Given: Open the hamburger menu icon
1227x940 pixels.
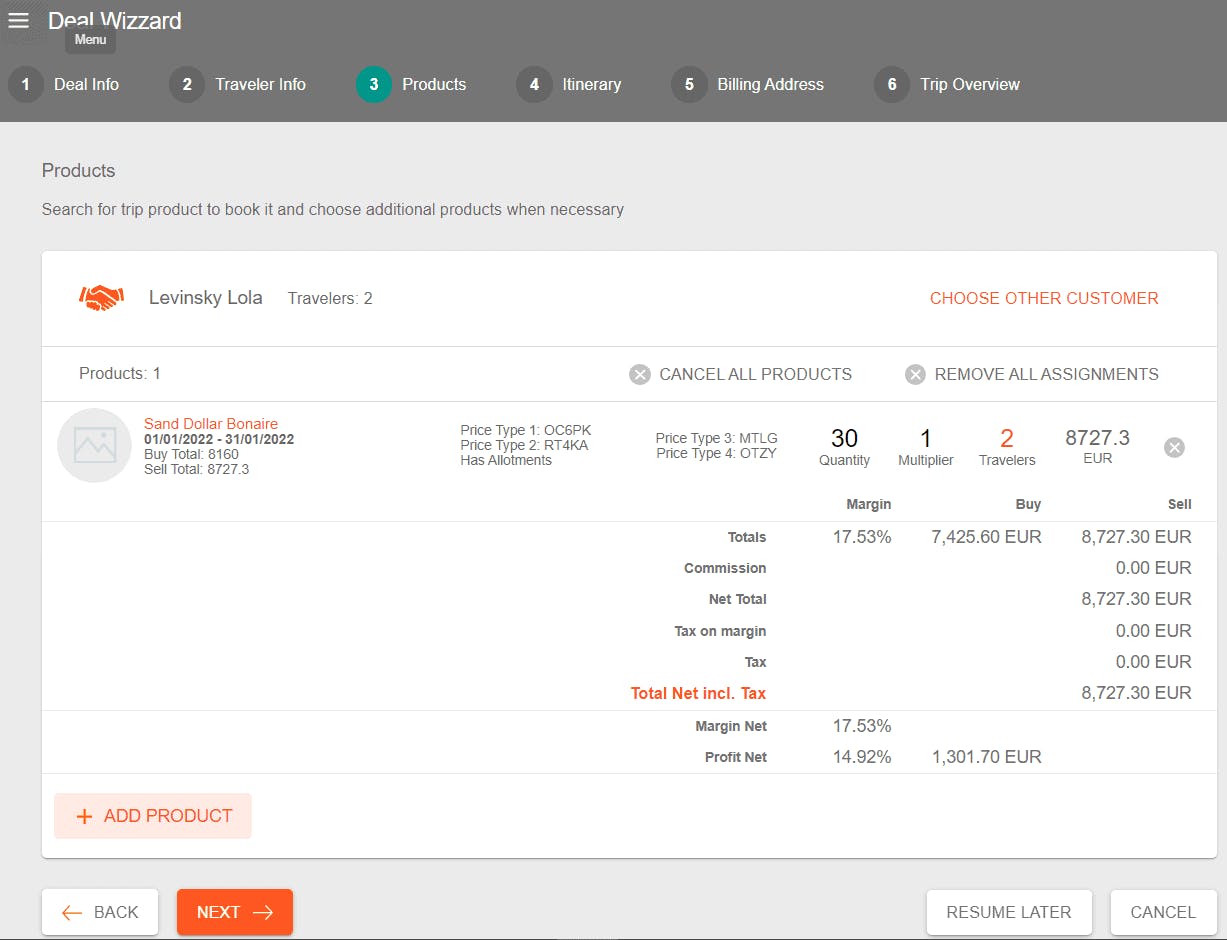Looking at the screenshot, I should click(x=18, y=20).
